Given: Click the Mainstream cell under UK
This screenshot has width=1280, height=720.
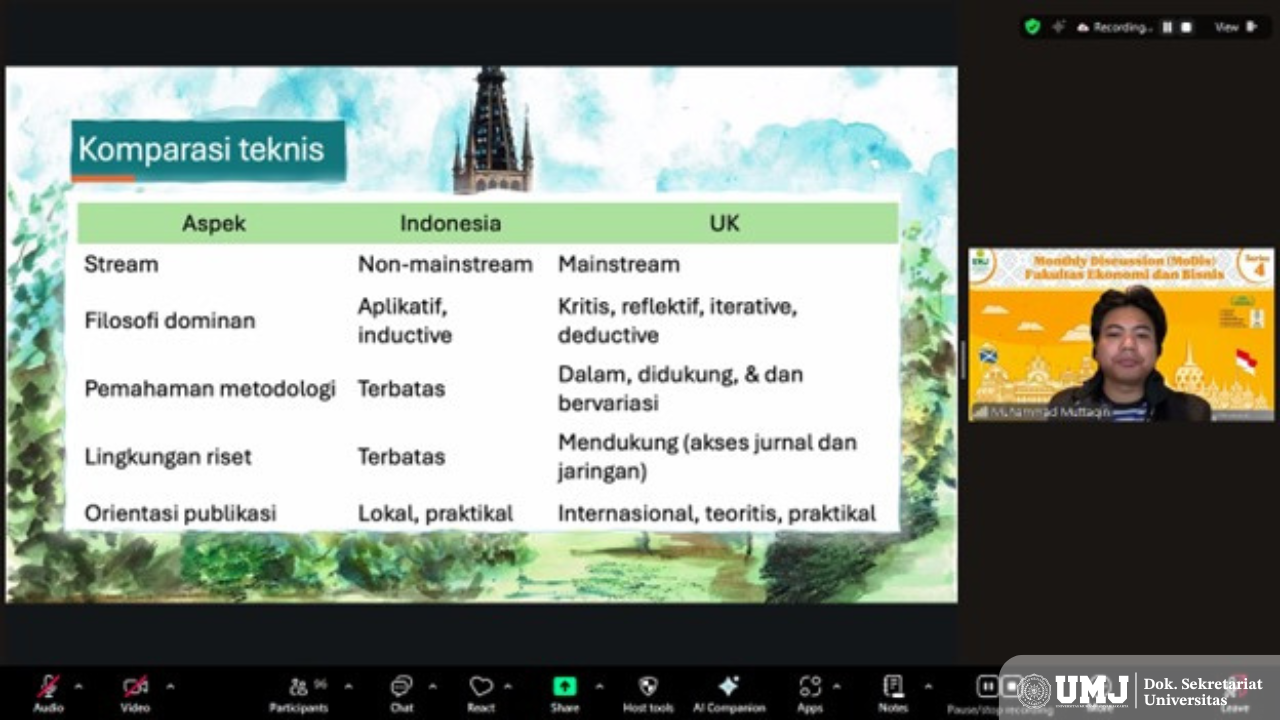Looking at the screenshot, I should (x=619, y=264).
